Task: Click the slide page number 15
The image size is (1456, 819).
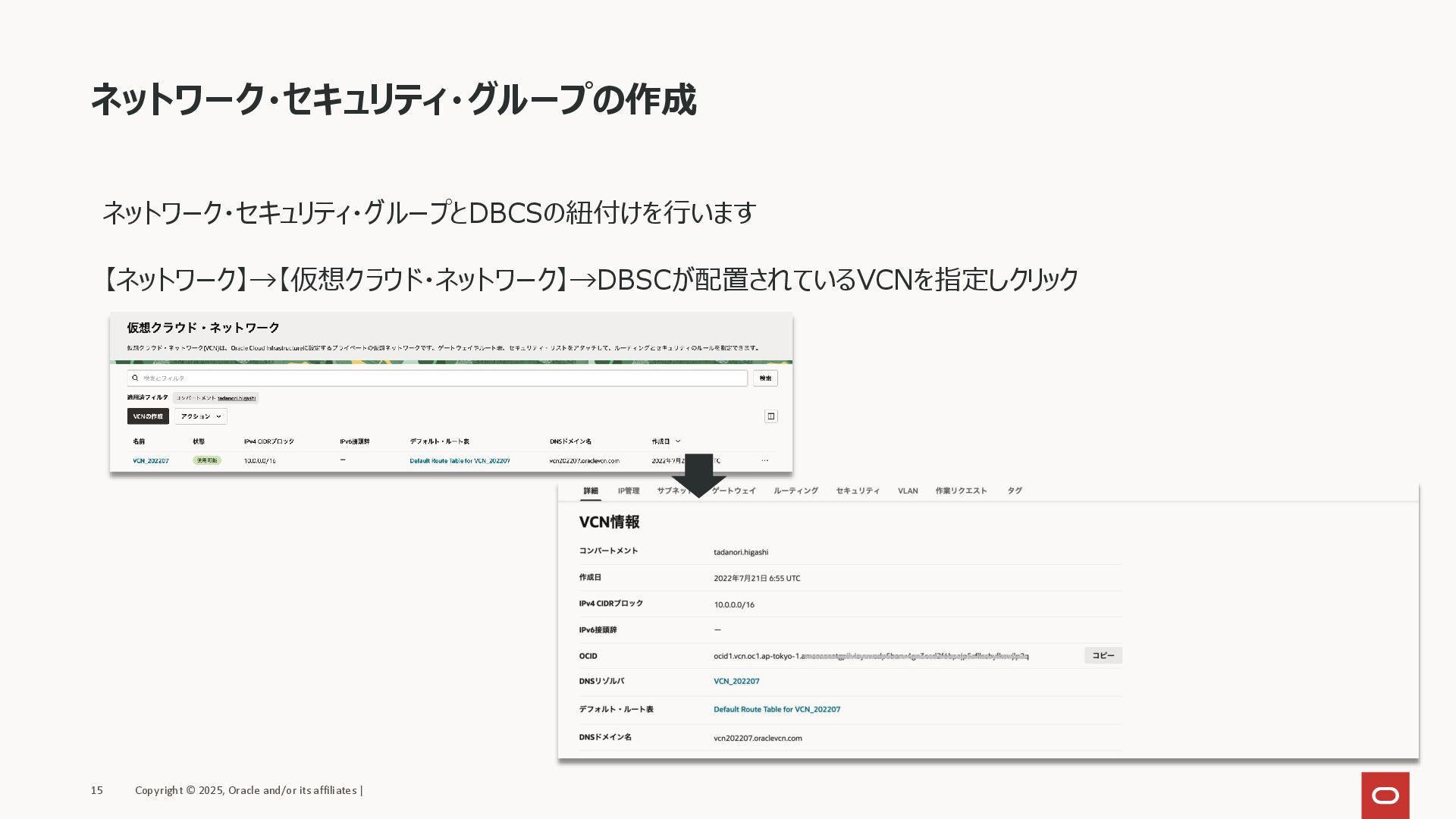Action: 96,790
